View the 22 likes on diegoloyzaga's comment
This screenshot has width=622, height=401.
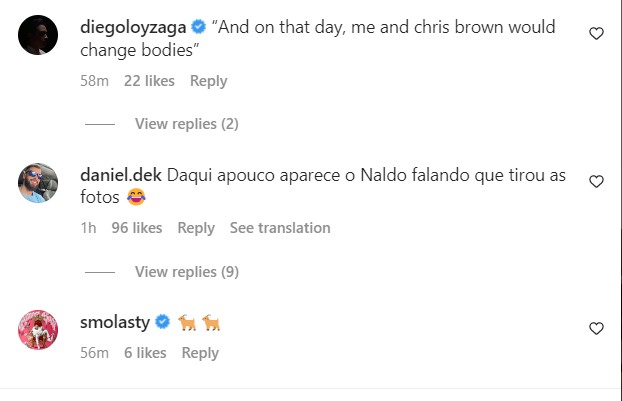coord(149,81)
